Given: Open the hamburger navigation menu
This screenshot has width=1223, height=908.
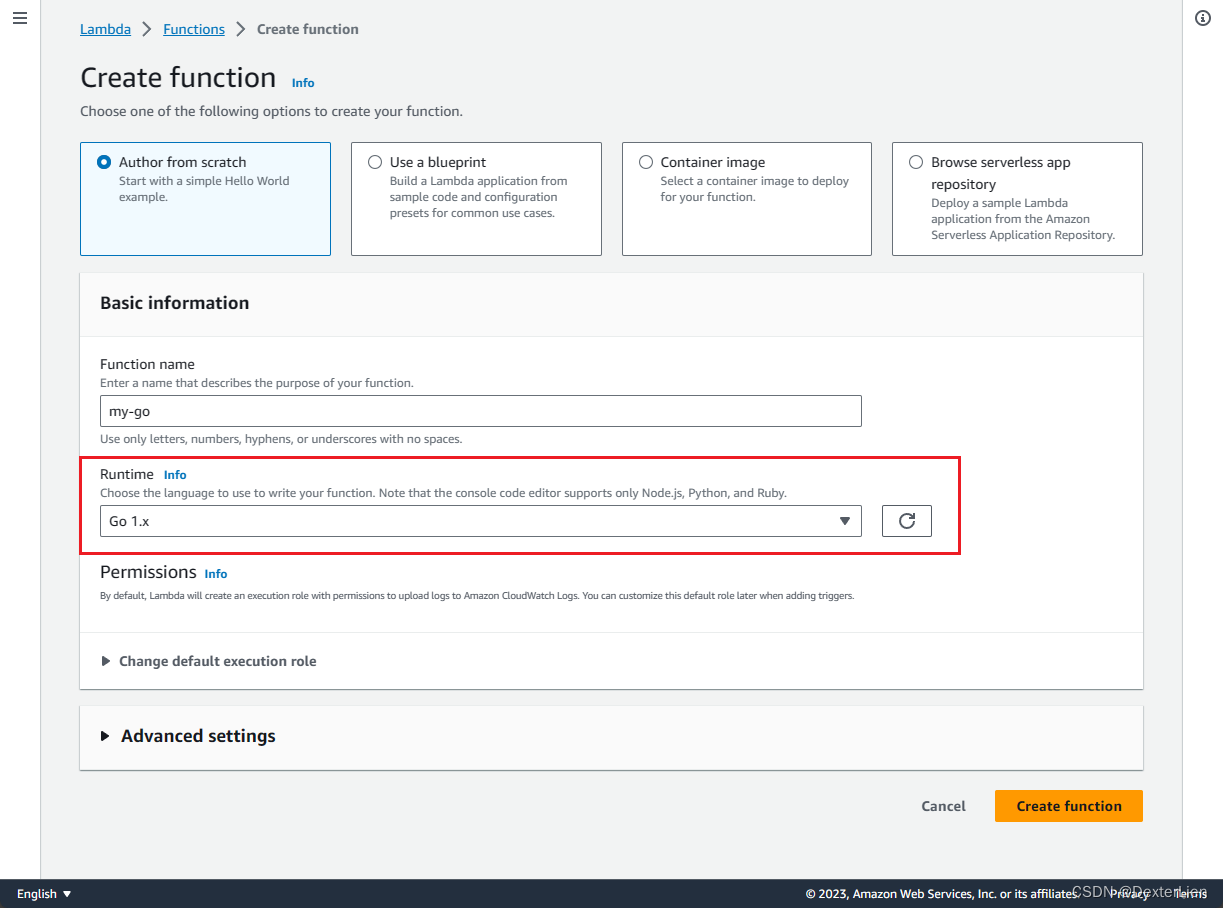Looking at the screenshot, I should coord(20,19).
